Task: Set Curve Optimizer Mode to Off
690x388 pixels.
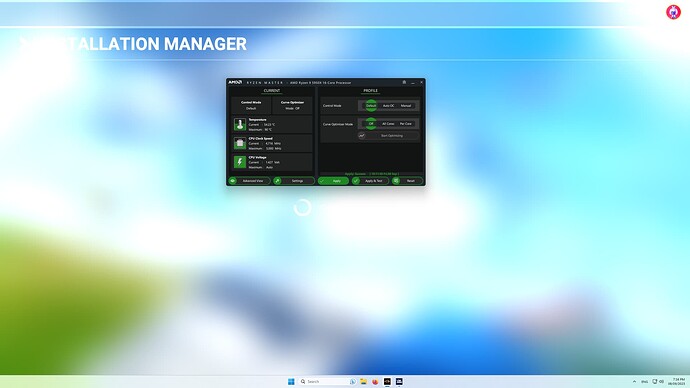Action: 371,124
